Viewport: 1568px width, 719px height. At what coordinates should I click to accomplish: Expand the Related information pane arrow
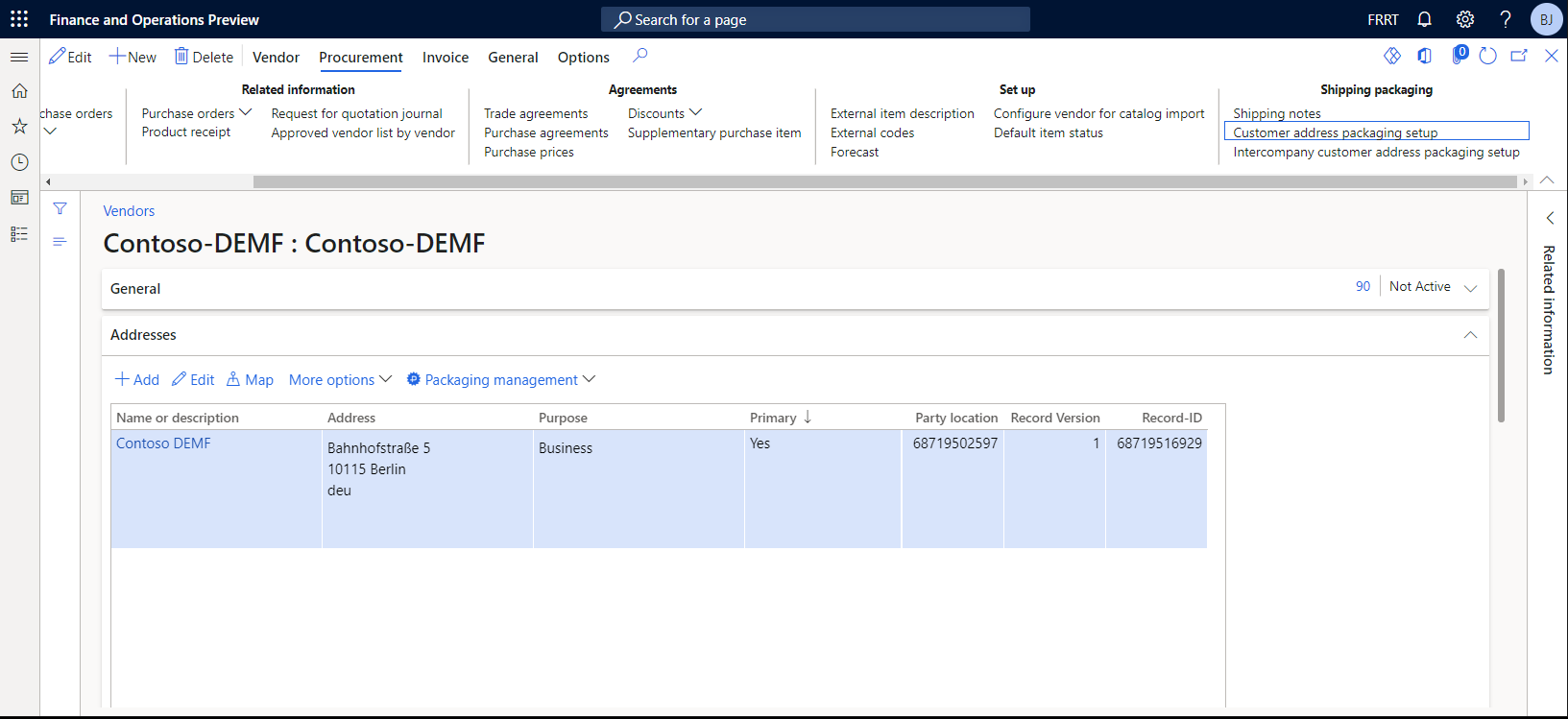(x=1549, y=218)
